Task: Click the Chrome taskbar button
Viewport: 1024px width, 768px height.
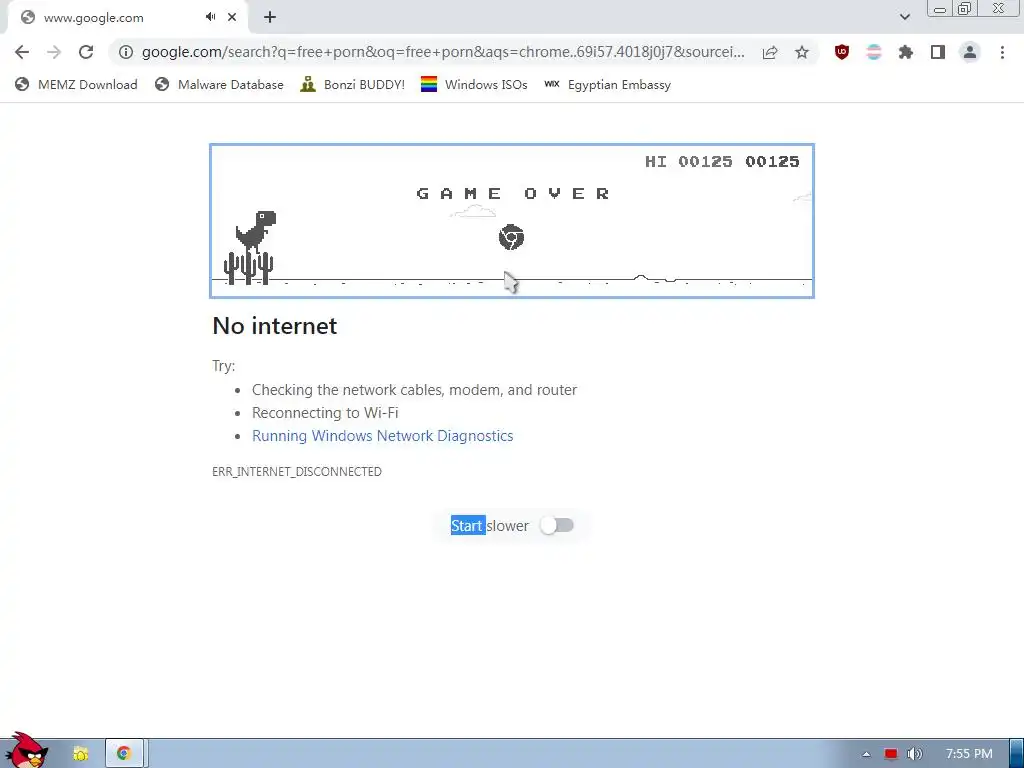Action: tap(124, 754)
